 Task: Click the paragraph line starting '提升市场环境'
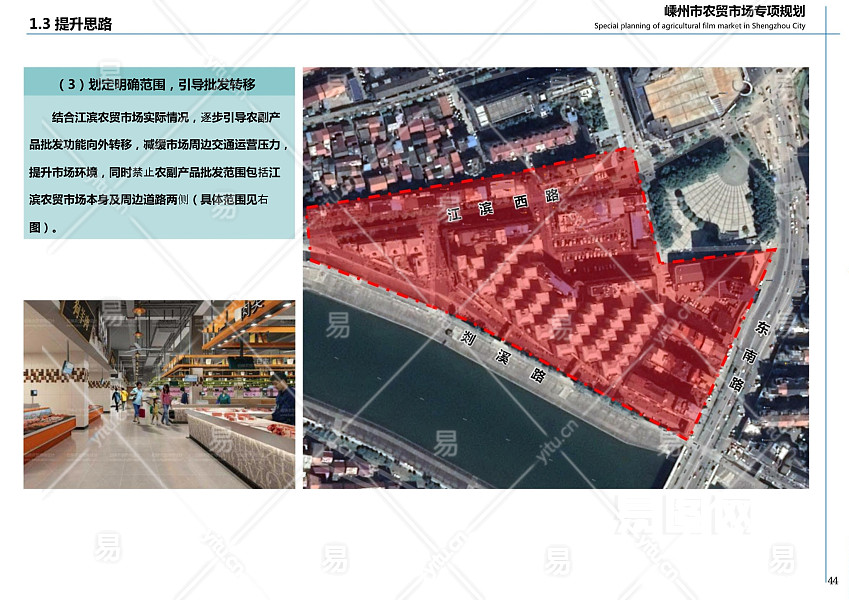tap(154, 172)
